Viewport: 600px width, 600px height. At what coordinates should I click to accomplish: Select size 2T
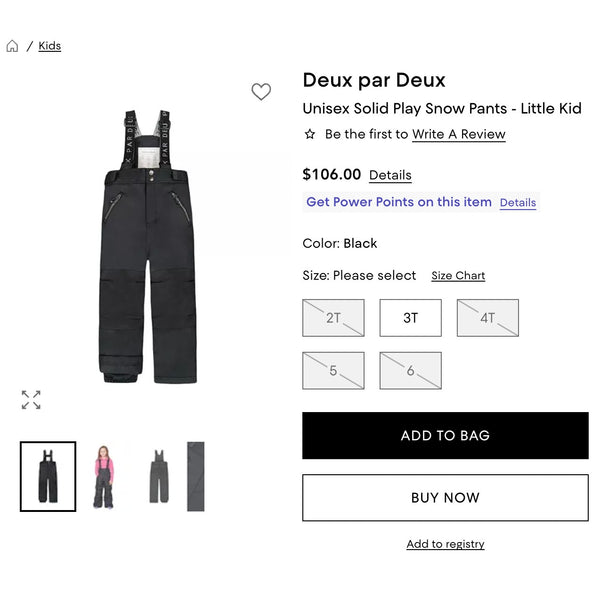pyautogui.click(x=333, y=318)
